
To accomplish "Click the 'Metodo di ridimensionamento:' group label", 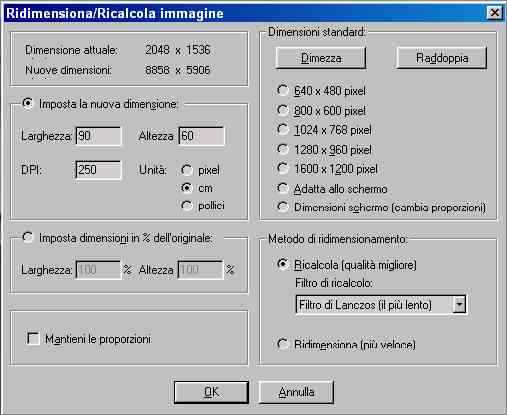I will coord(337,239).
